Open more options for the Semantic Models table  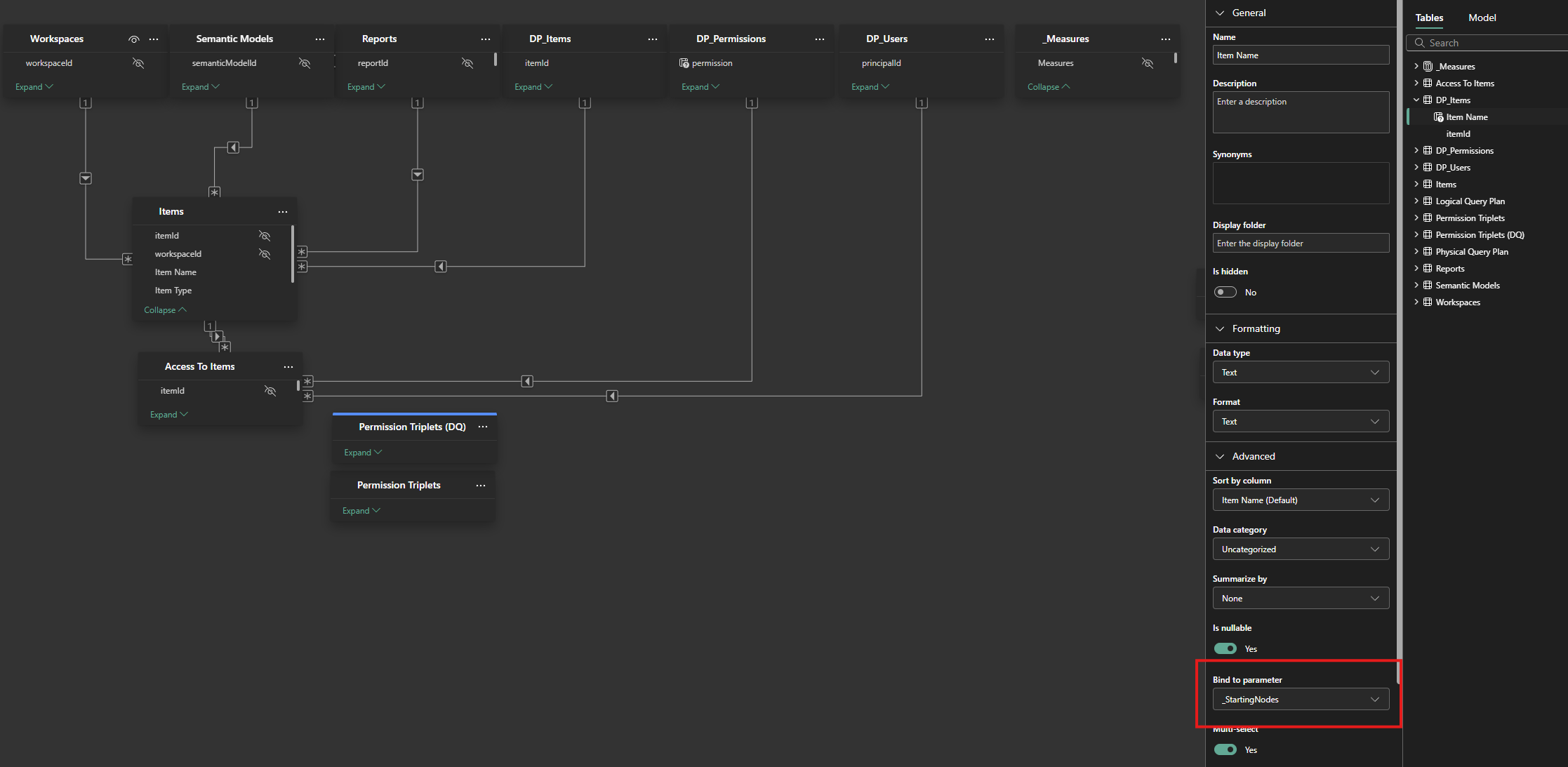[320, 39]
